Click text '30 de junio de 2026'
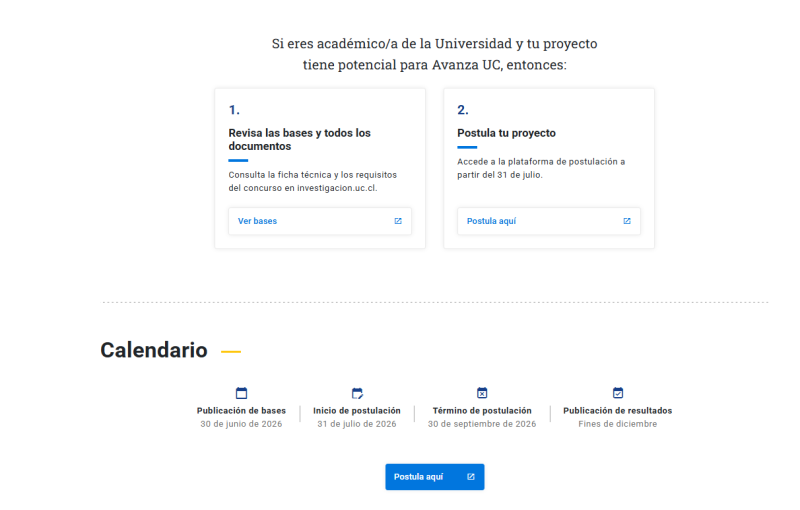Image resolution: width=800 pixels, height=510 pixels. coord(241,424)
